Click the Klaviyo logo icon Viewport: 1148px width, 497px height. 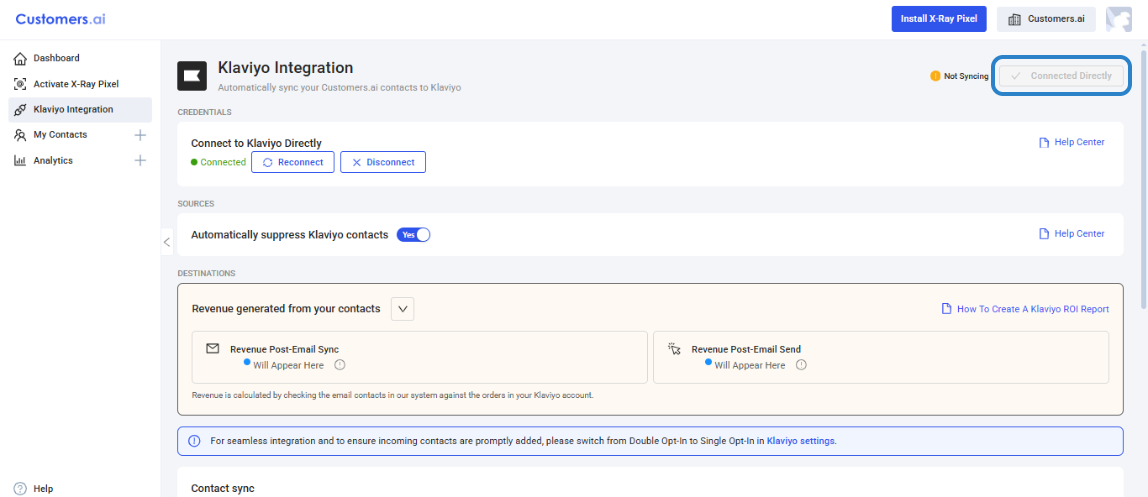(x=192, y=76)
